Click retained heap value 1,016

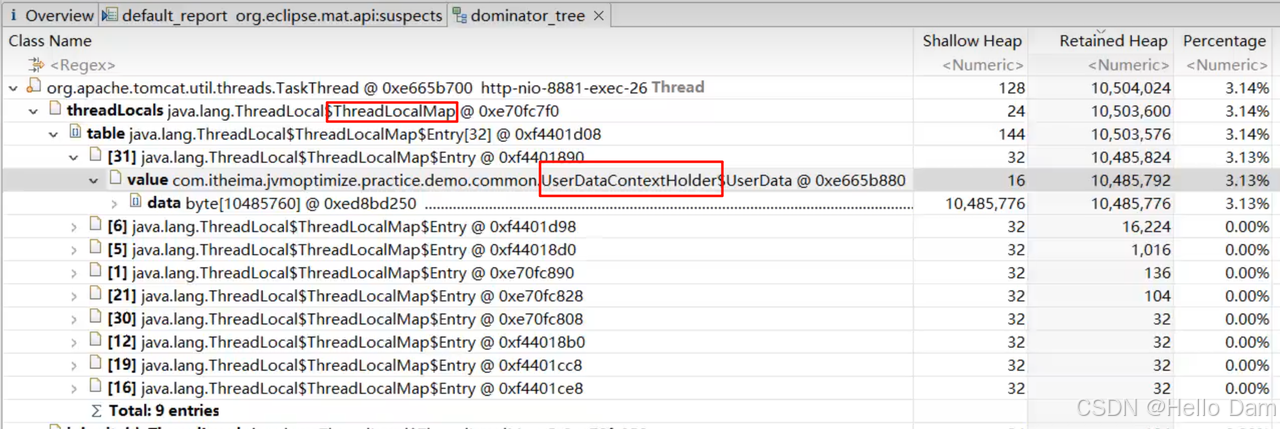click(x=1152, y=249)
